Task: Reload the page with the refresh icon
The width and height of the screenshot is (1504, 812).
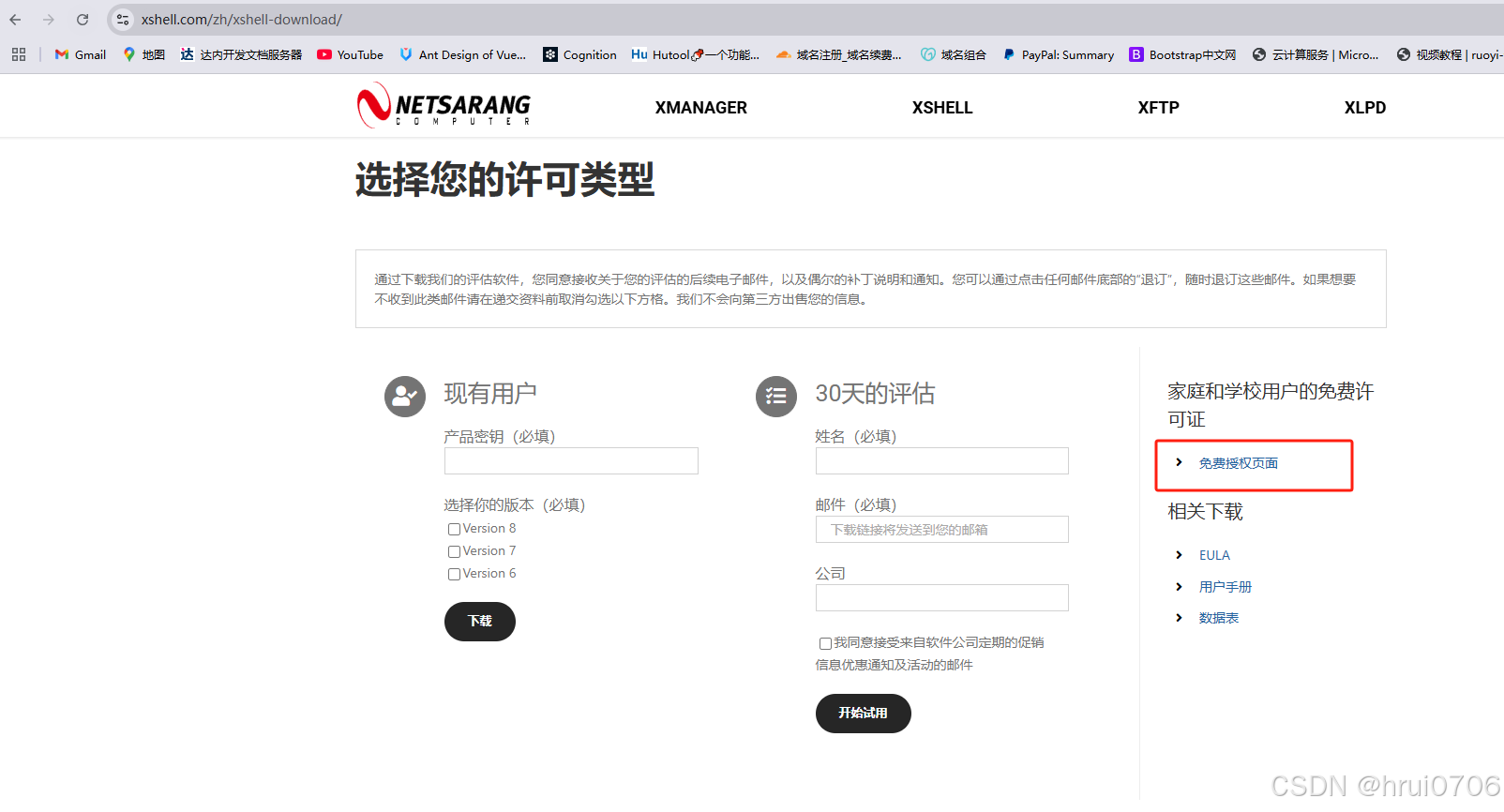Action: click(83, 20)
